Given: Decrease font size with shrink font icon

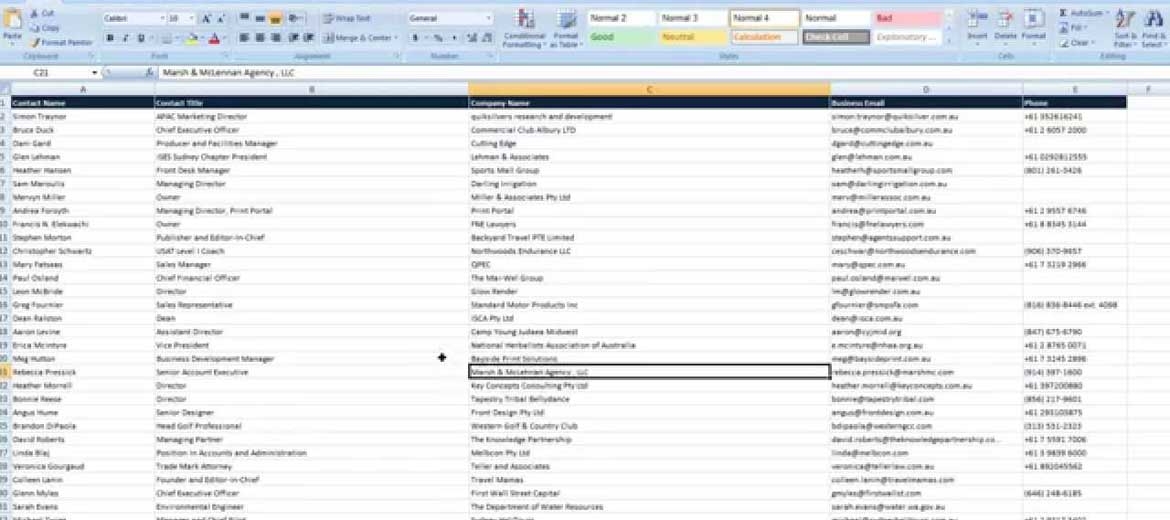Looking at the screenshot, I should 221,18.
